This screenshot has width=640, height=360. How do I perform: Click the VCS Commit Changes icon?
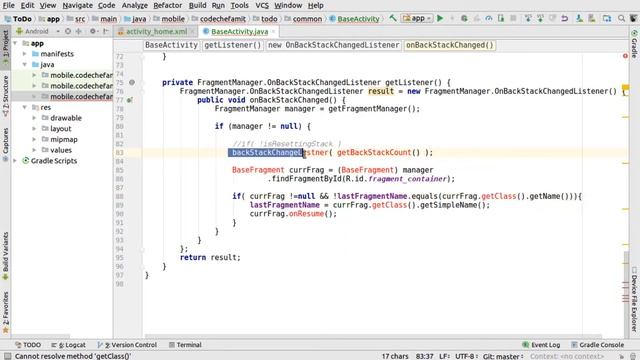[540, 18]
